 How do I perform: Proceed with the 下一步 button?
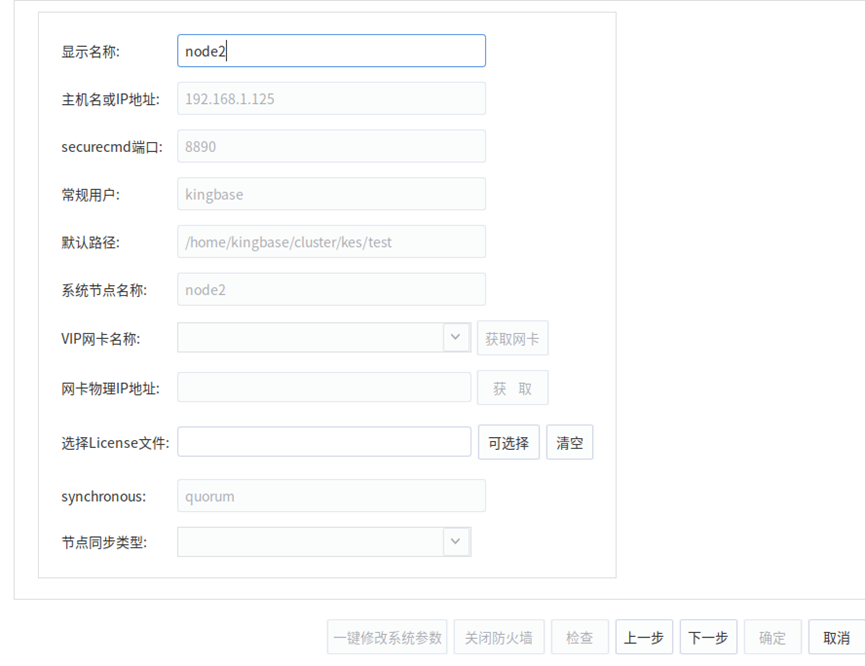(708, 637)
